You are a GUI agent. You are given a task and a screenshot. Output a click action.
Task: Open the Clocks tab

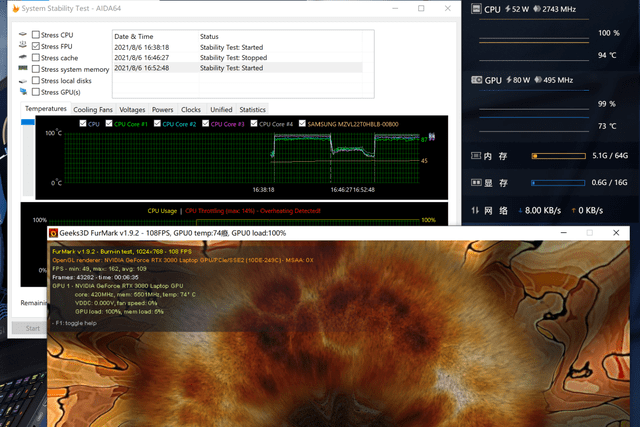[x=191, y=109]
